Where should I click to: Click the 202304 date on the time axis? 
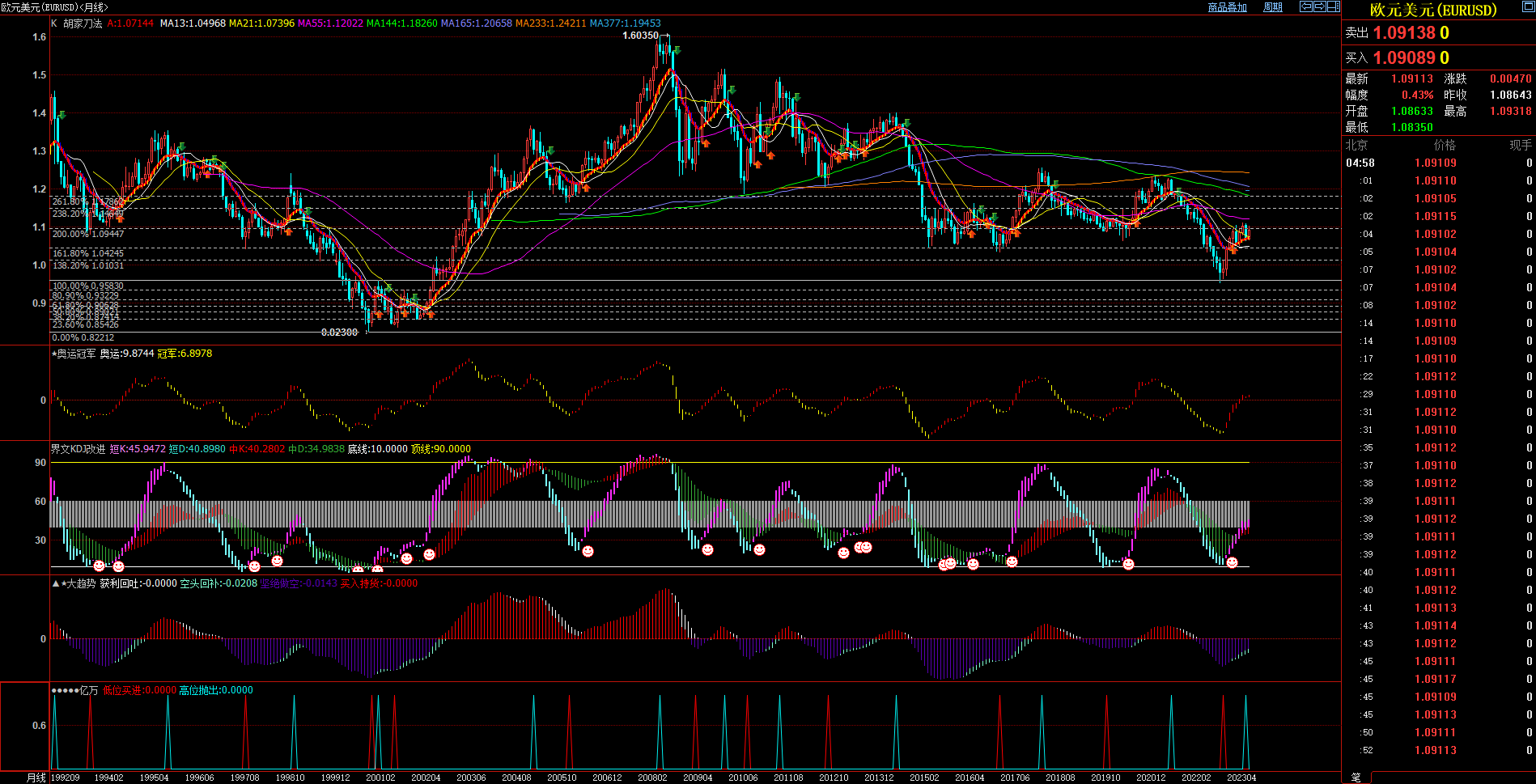1241,778
